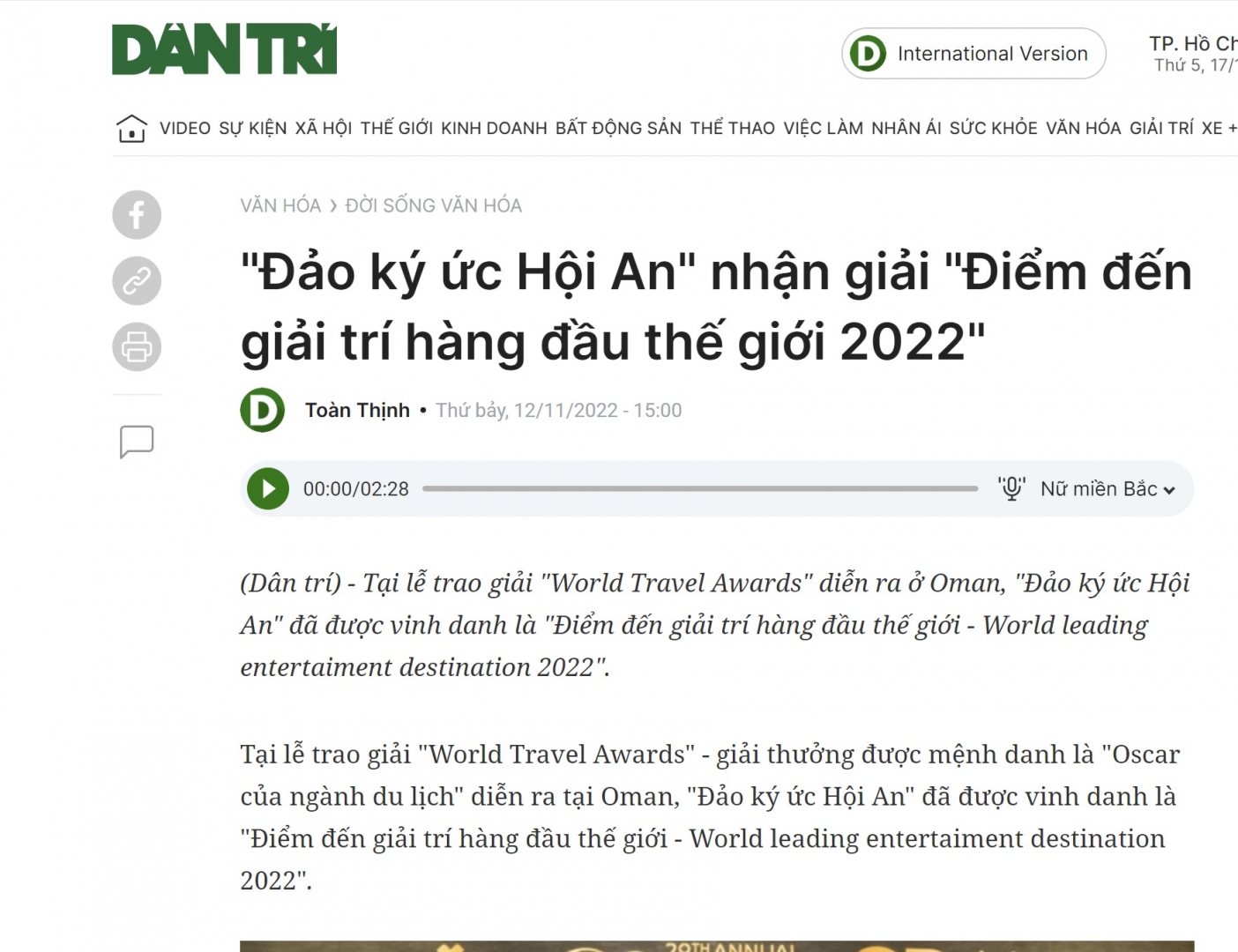Go to VIỆC LÀM section
This screenshot has width=1238, height=952.
coord(824,129)
